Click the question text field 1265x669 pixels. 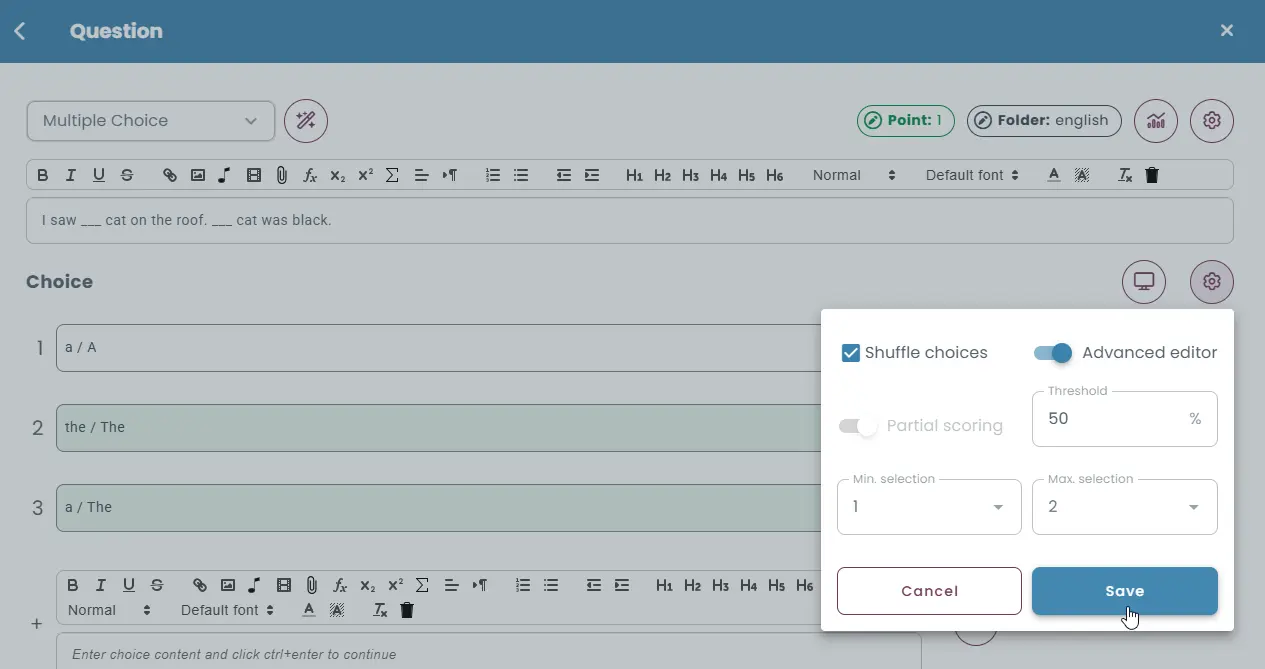[629, 220]
